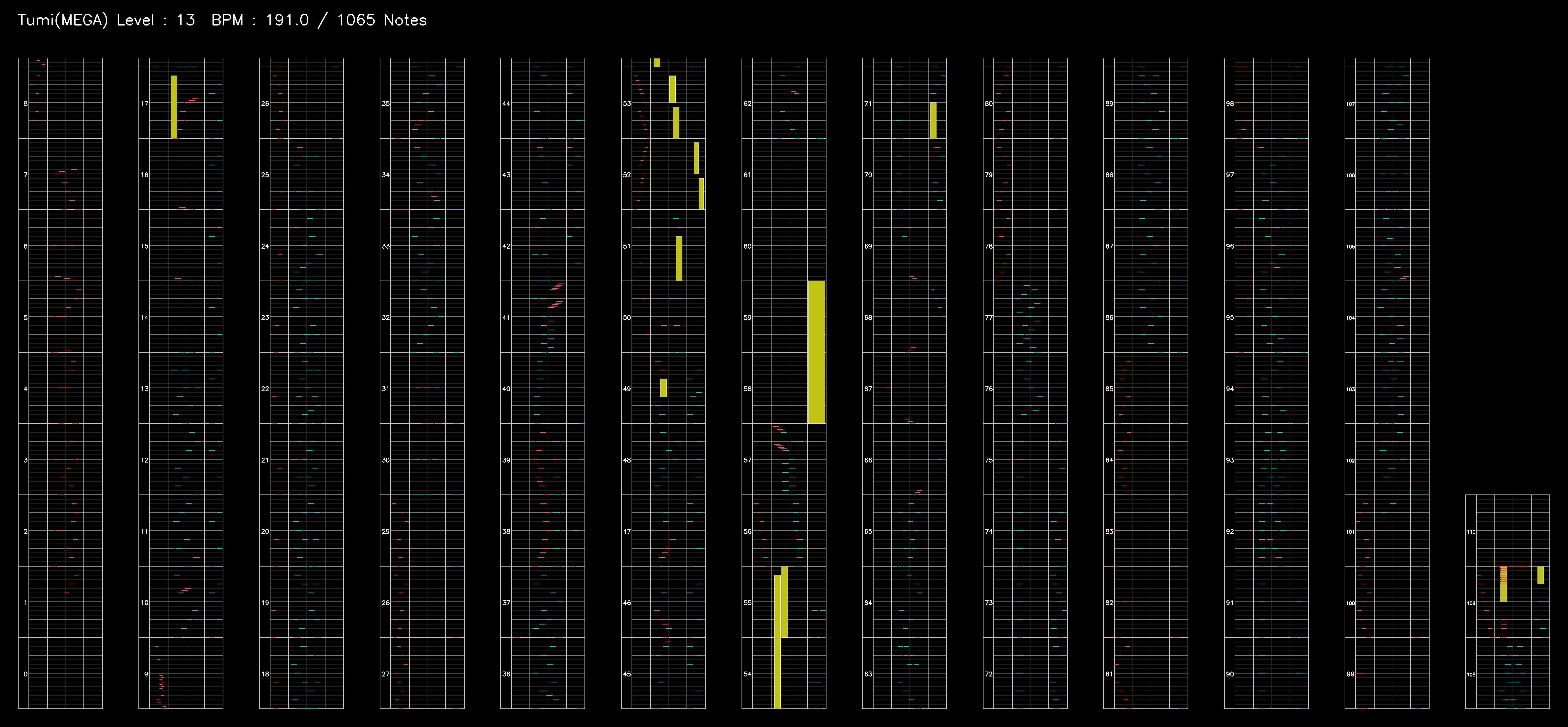Screen dimensions: 1568x727
Task: Select measure number 26 label
Action: point(266,104)
